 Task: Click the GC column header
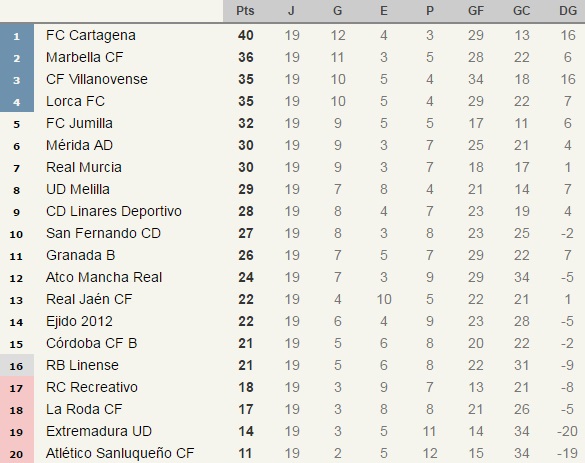click(x=522, y=11)
